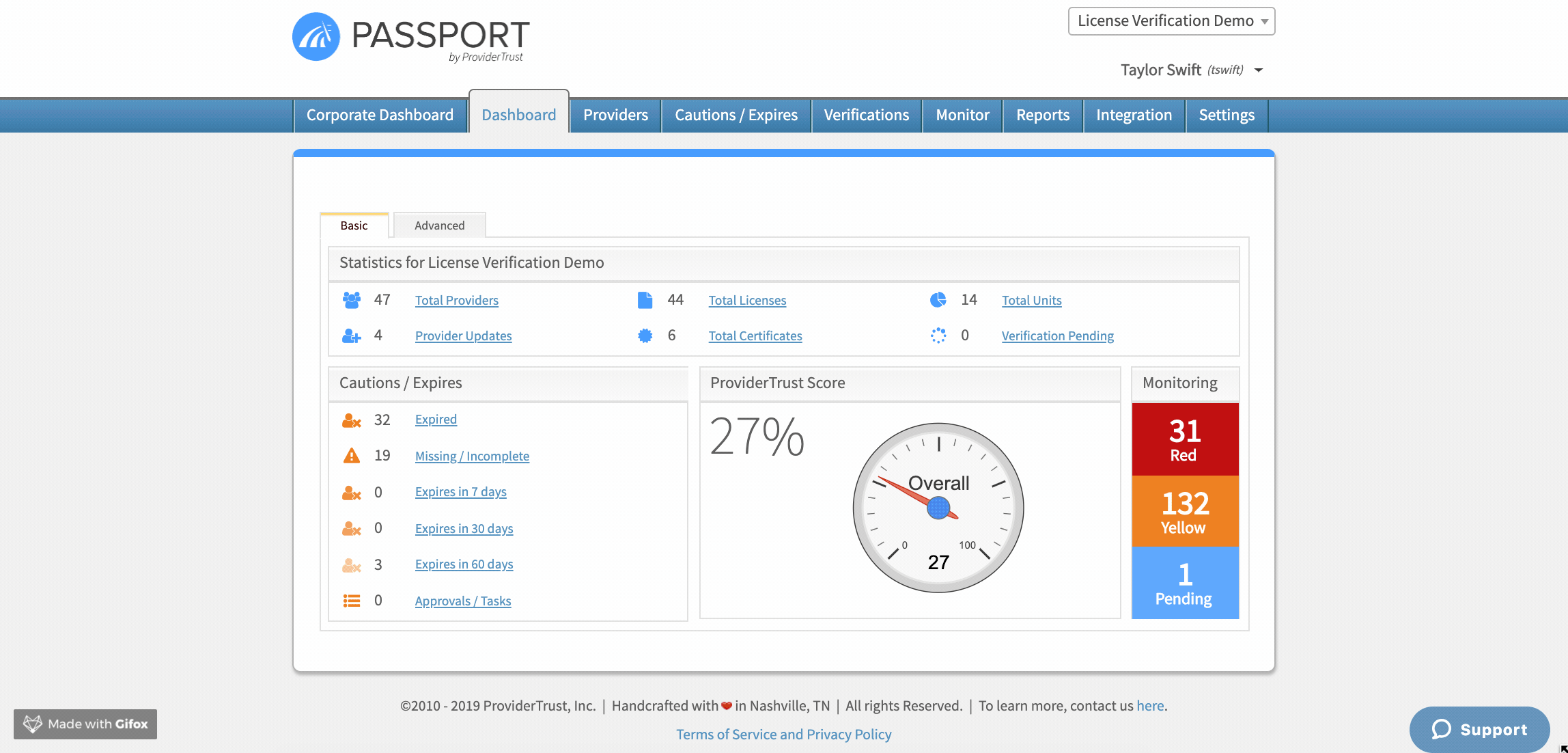Click the 31 Red monitoring tile
The height and width of the screenshot is (753, 1568).
(x=1185, y=439)
